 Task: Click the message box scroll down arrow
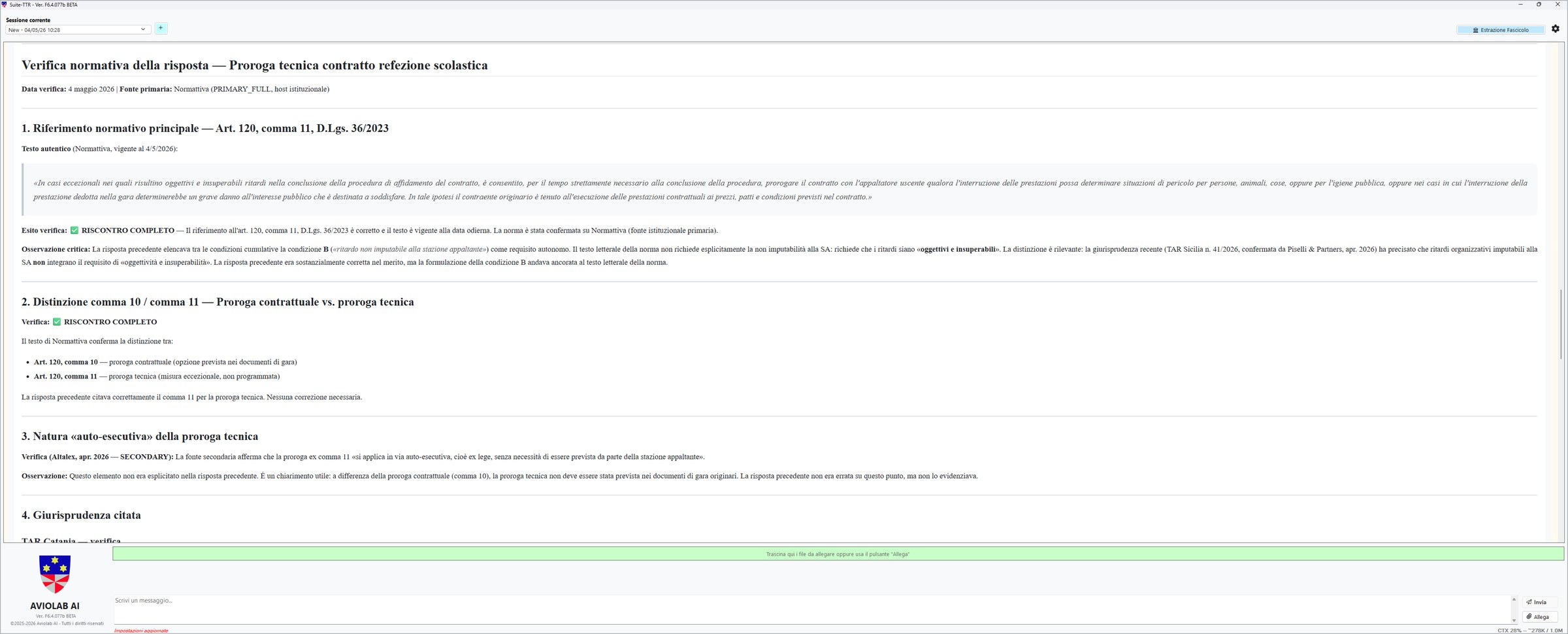[1514, 620]
